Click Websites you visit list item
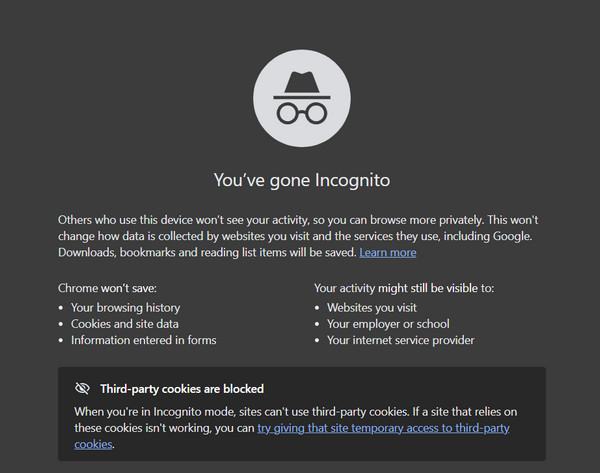This screenshot has height=473, width=600. point(372,308)
